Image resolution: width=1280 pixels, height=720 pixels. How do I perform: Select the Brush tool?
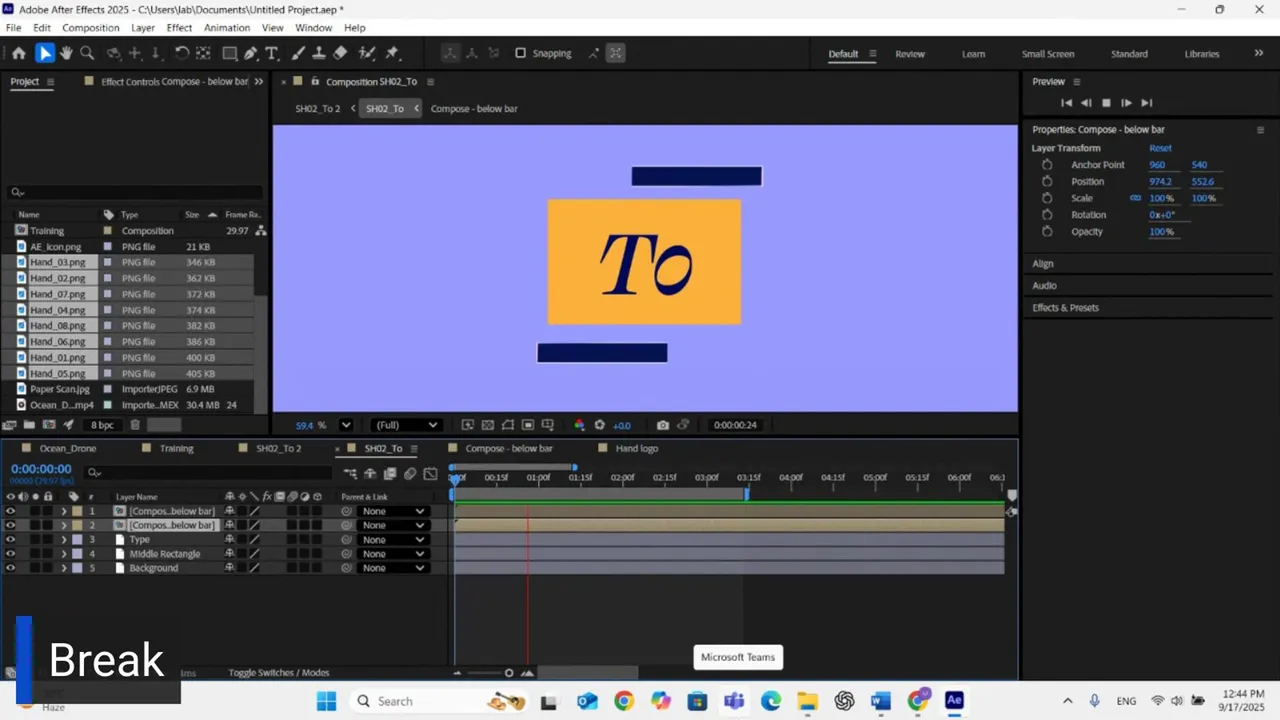pyautogui.click(x=298, y=53)
